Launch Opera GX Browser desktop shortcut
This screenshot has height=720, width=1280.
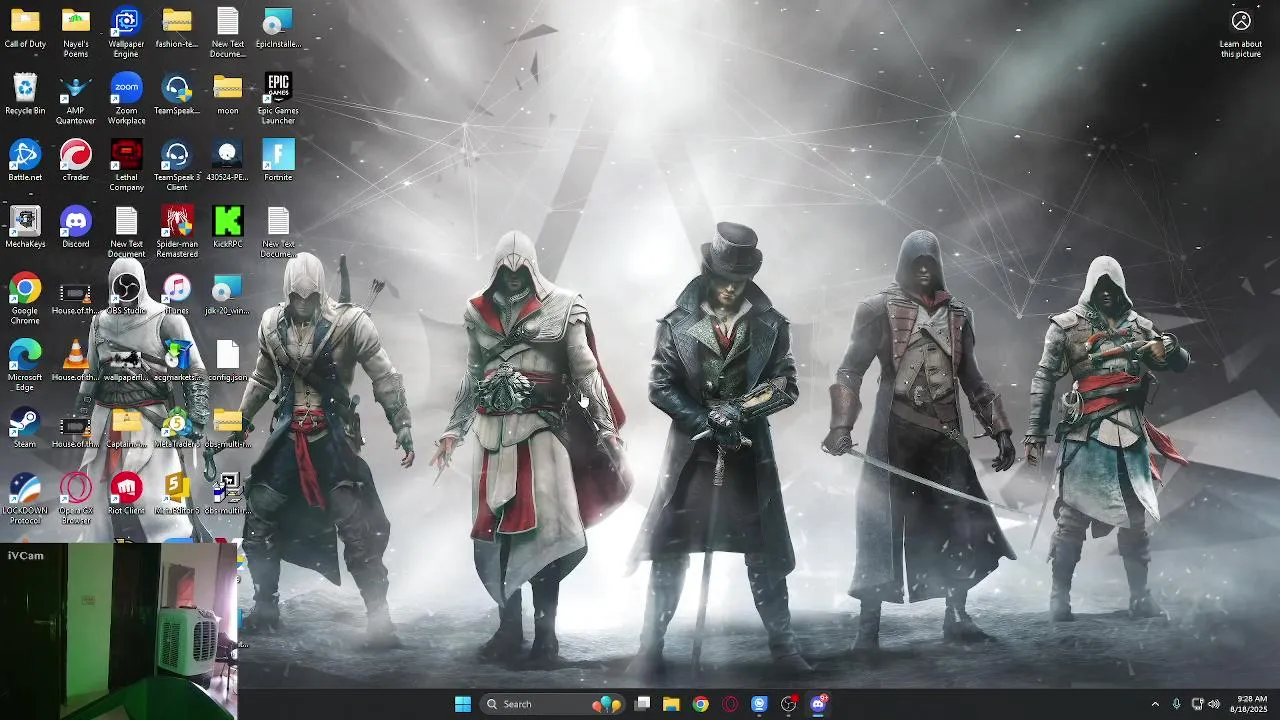[x=75, y=499]
